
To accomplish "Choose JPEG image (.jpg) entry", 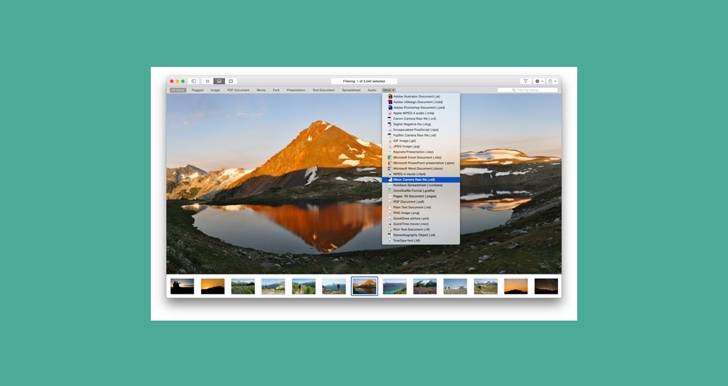I will coord(421,146).
